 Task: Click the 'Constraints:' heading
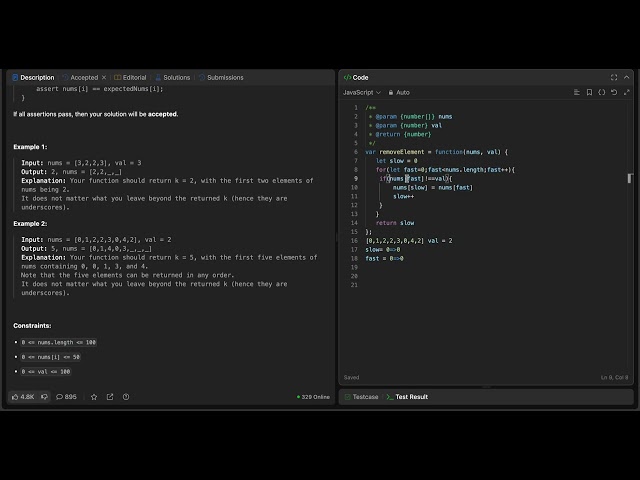point(32,326)
